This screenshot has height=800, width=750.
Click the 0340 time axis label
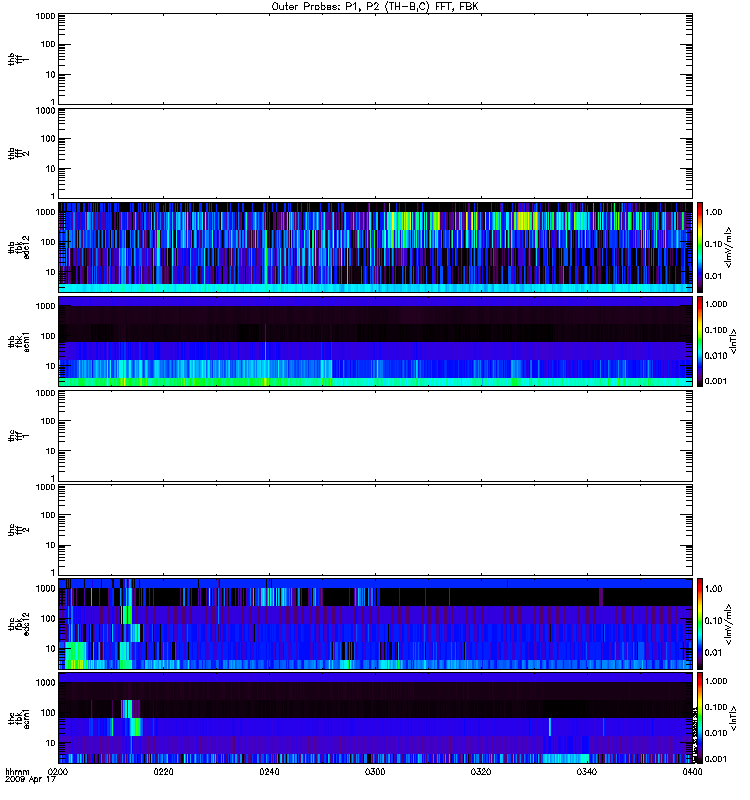tap(587, 772)
